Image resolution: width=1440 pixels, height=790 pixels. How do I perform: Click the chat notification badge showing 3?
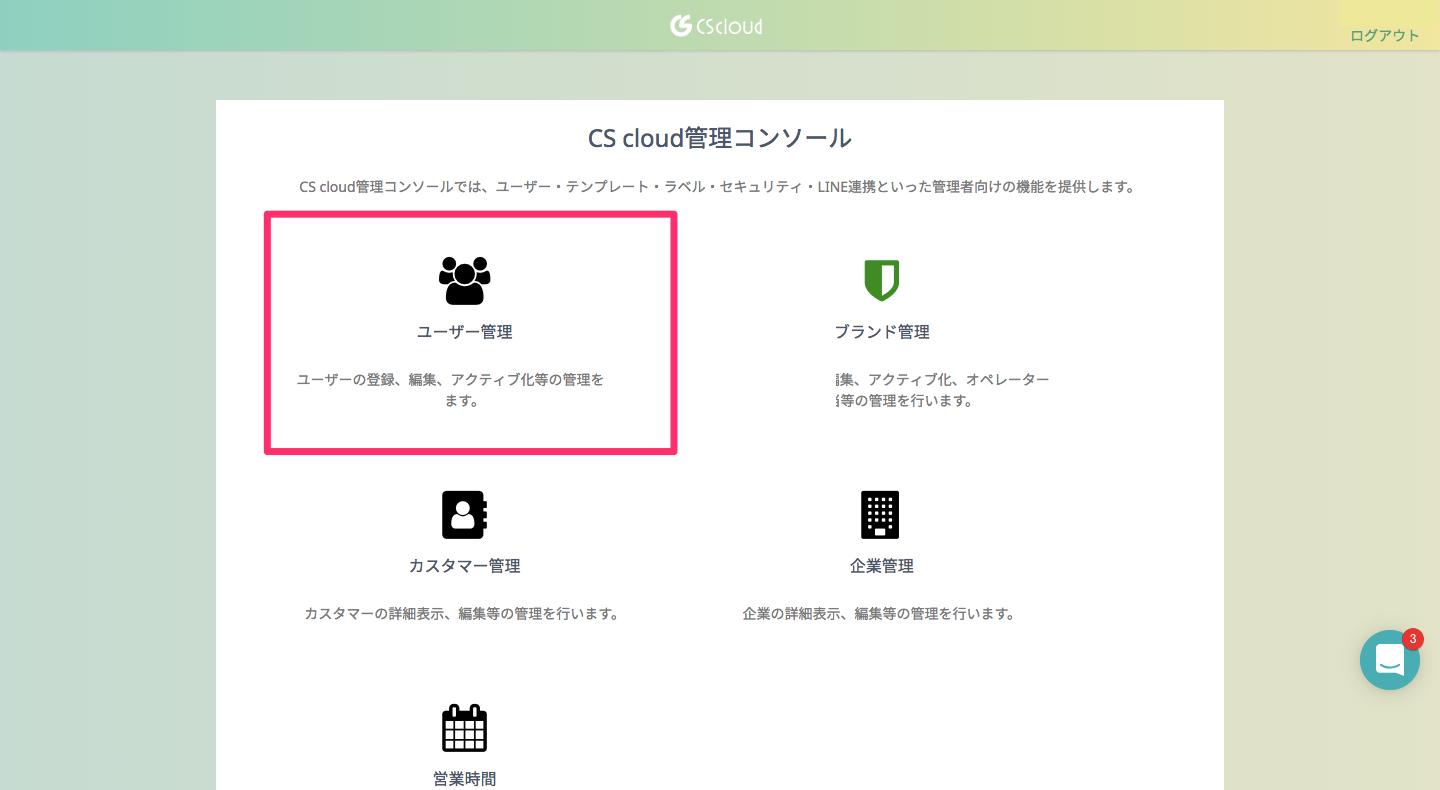pos(1413,639)
